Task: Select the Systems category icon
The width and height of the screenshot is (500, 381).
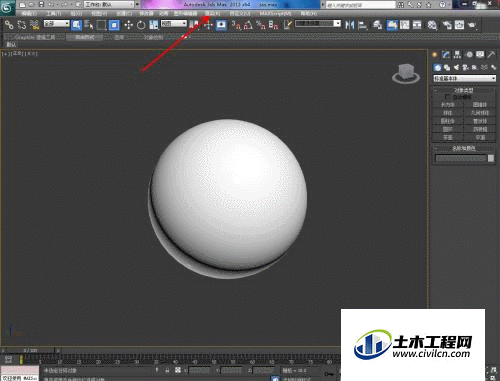Action: click(x=493, y=68)
